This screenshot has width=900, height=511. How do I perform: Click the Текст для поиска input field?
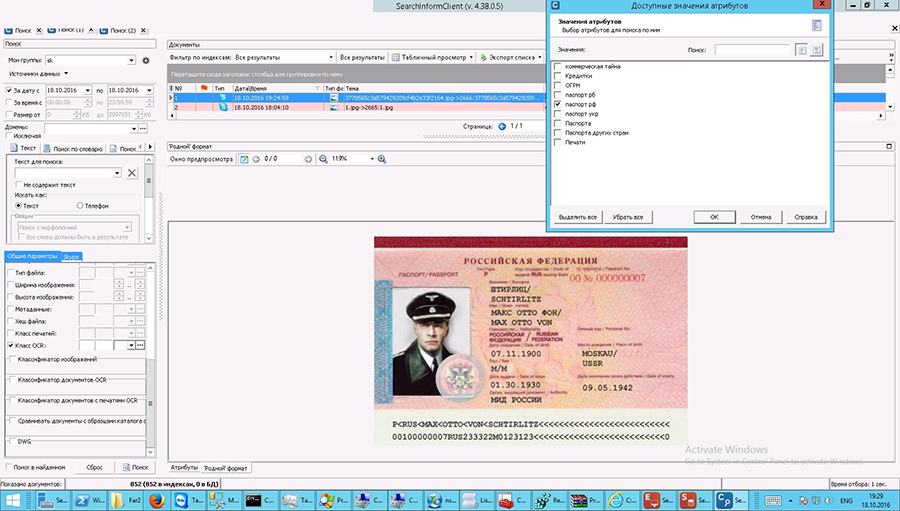(68, 173)
